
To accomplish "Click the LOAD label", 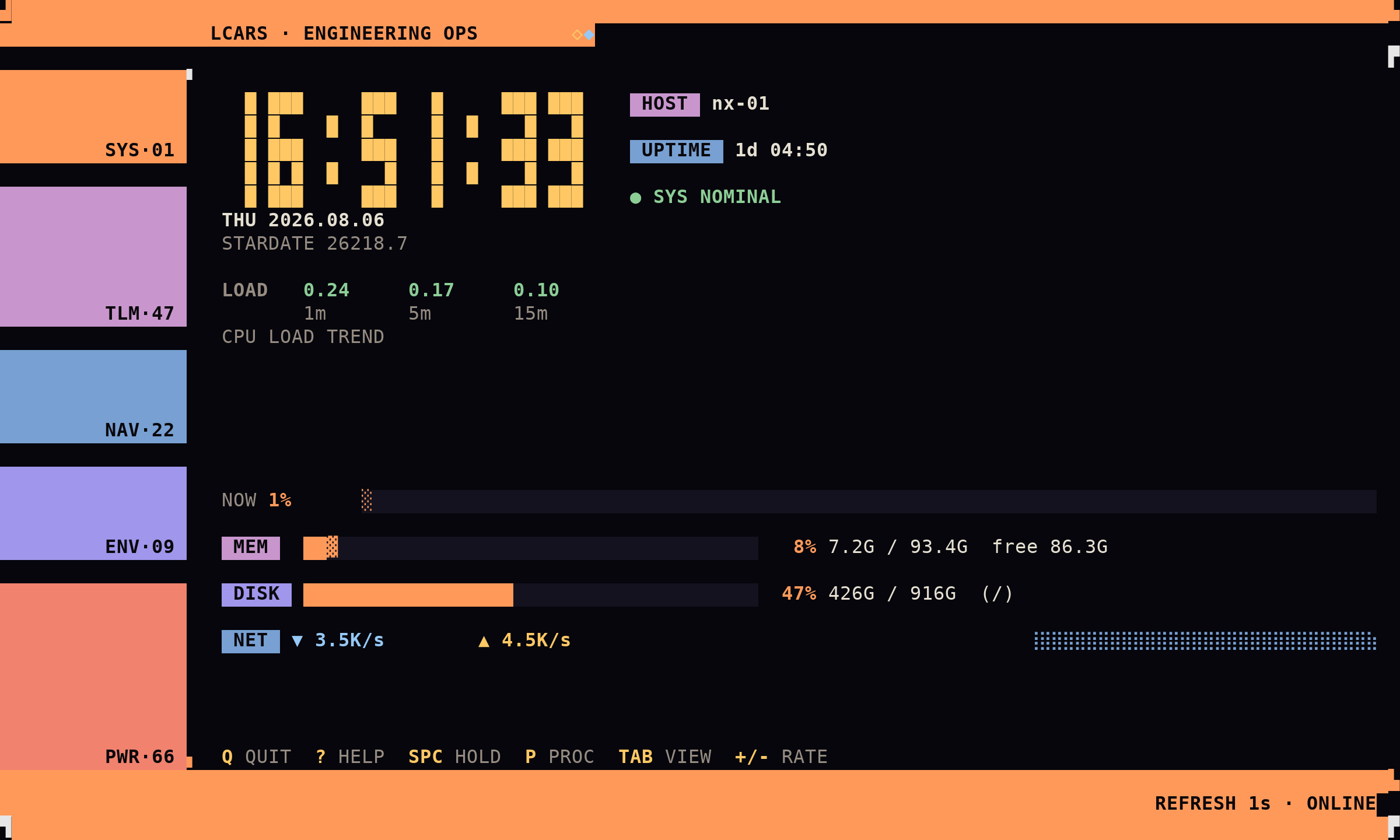I will (x=245, y=290).
